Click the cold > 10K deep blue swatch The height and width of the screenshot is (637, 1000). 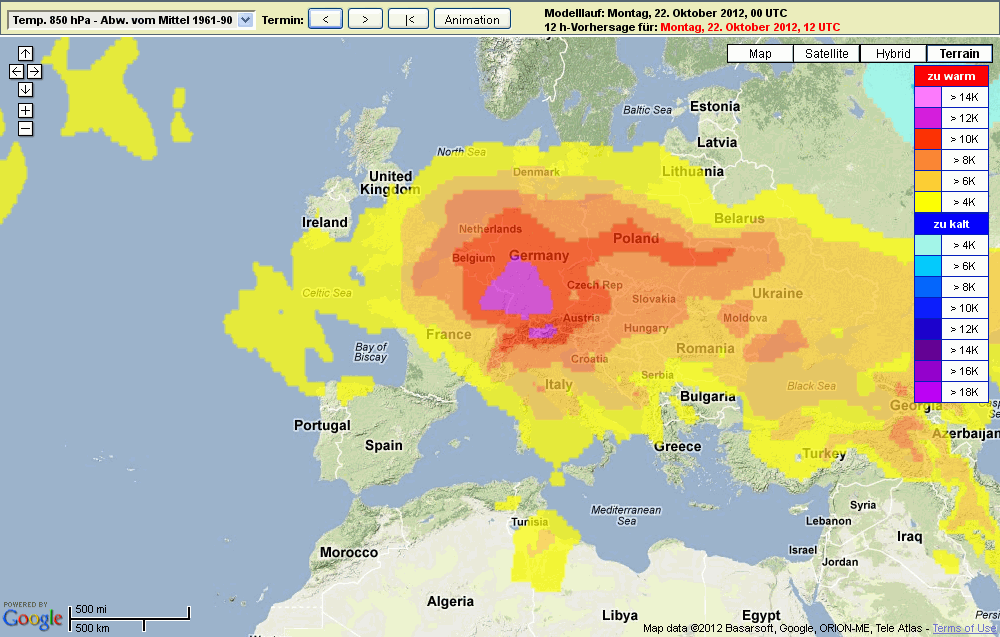(x=928, y=308)
